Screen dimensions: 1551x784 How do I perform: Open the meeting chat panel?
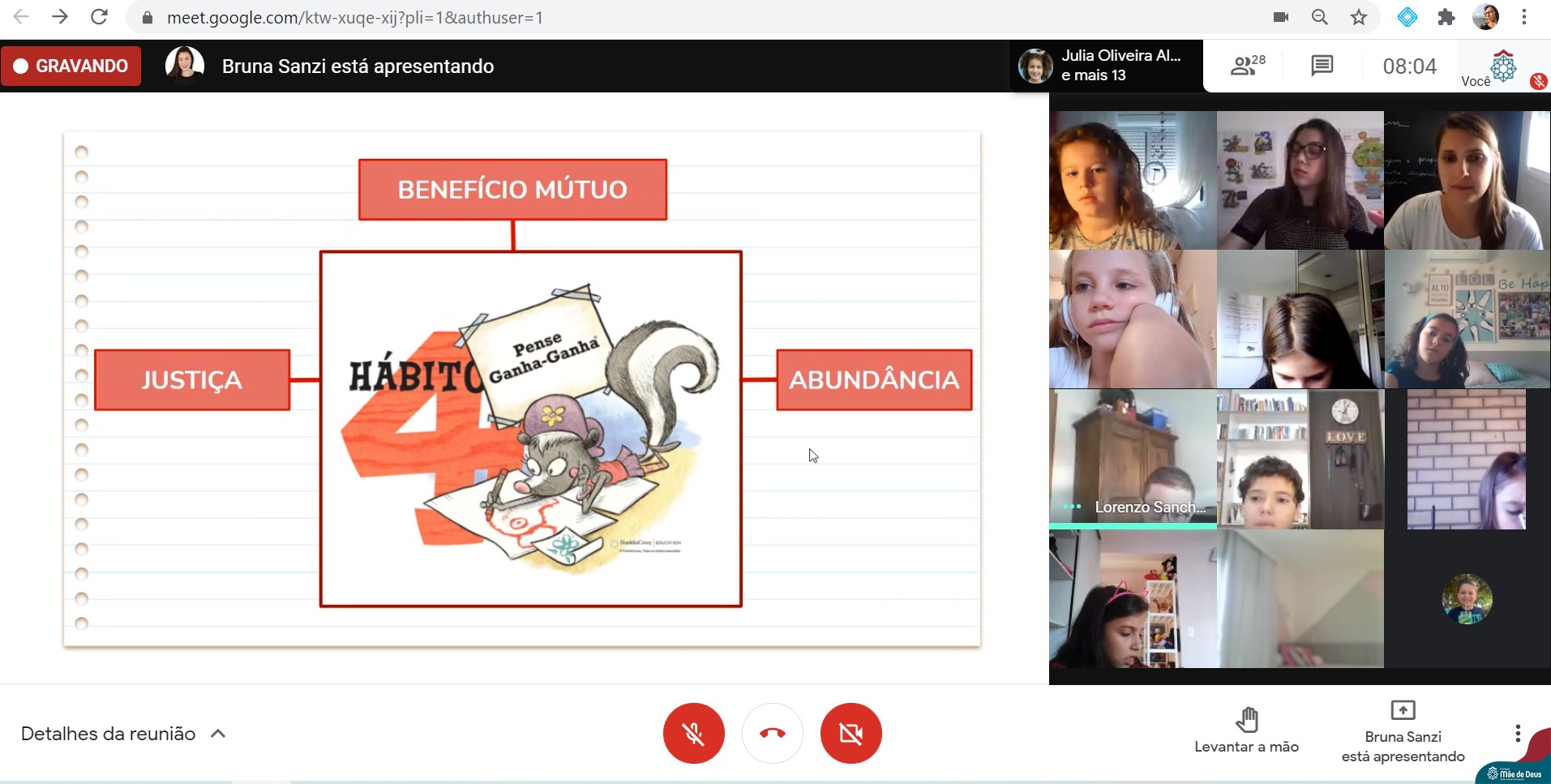[1322, 66]
